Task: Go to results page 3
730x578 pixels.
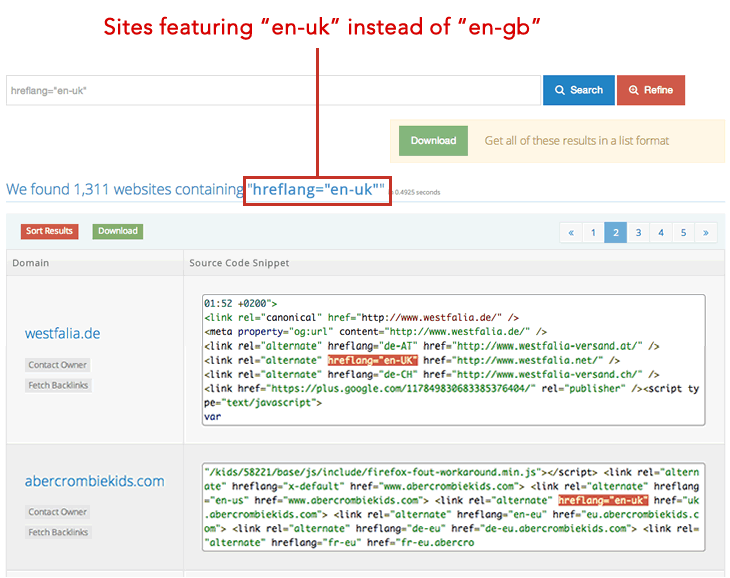Action: [x=638, y=232]
